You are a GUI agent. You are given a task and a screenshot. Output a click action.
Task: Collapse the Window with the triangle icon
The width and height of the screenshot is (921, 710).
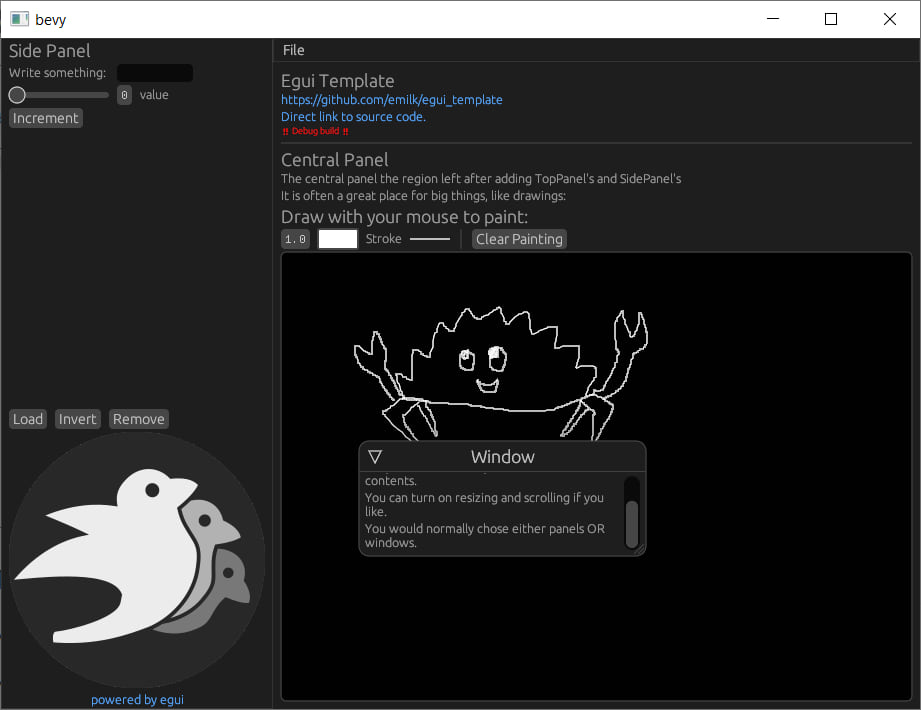point(375,456)
